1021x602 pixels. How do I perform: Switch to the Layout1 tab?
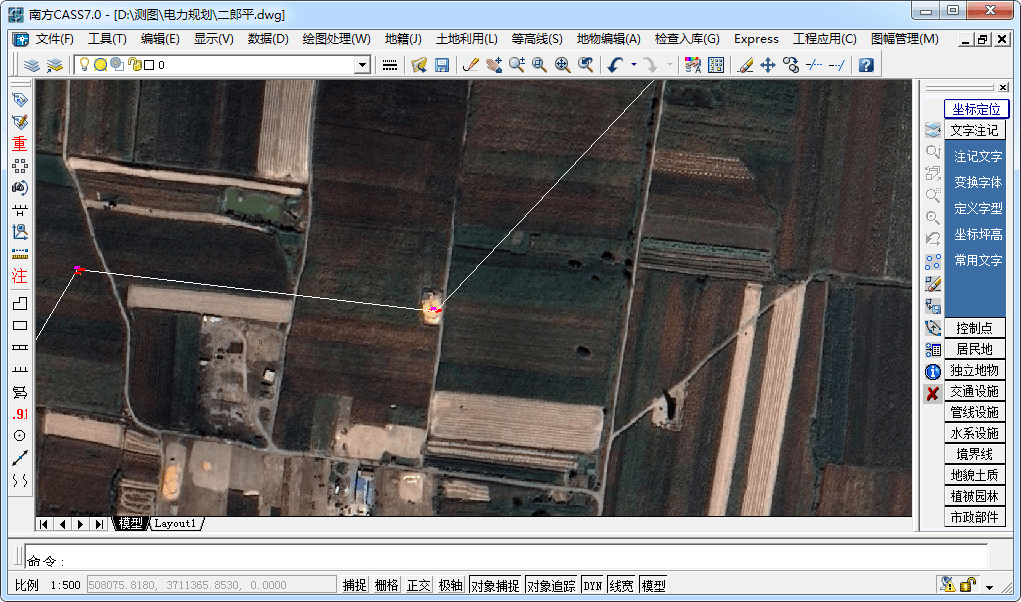click(176, 523)
